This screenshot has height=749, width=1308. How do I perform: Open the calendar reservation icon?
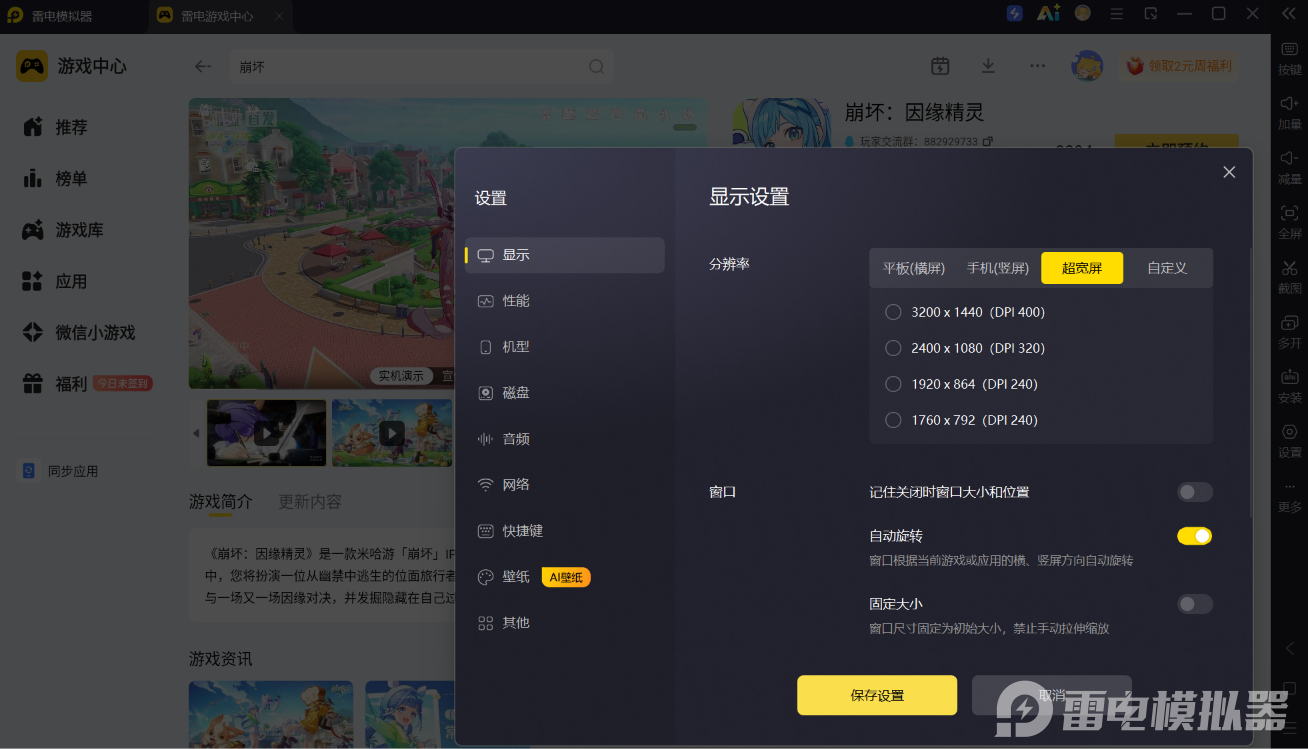pos(940,66)
